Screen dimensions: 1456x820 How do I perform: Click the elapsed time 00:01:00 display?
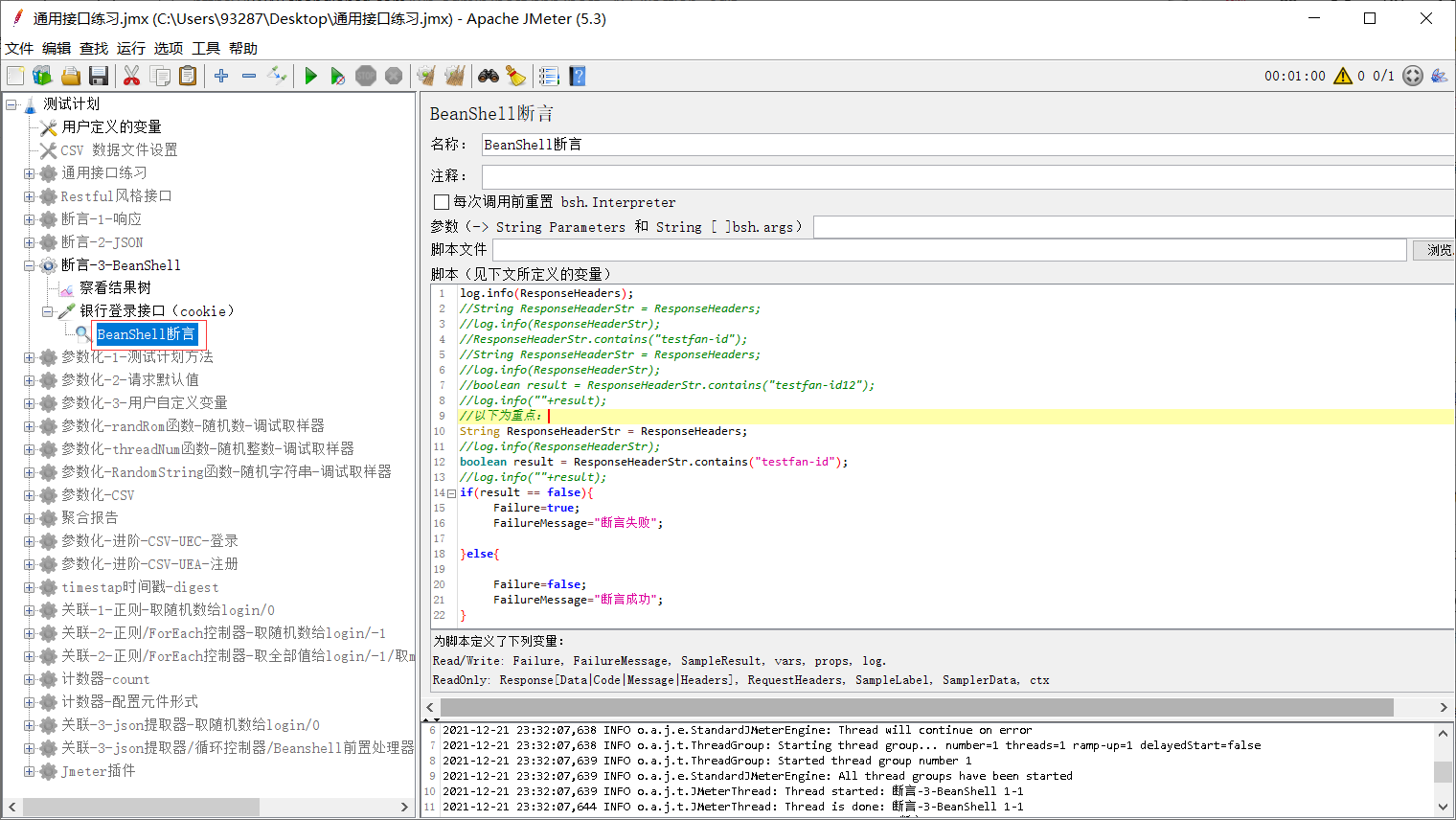click(x=1295, y=76)
